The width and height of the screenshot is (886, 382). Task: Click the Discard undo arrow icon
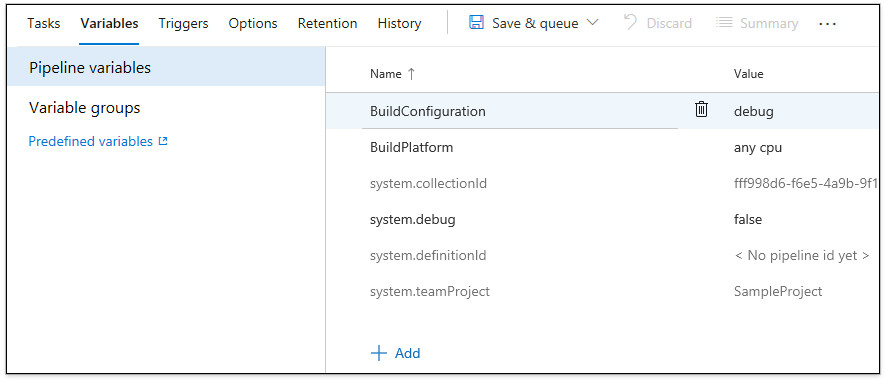click(x=630, y=23)
